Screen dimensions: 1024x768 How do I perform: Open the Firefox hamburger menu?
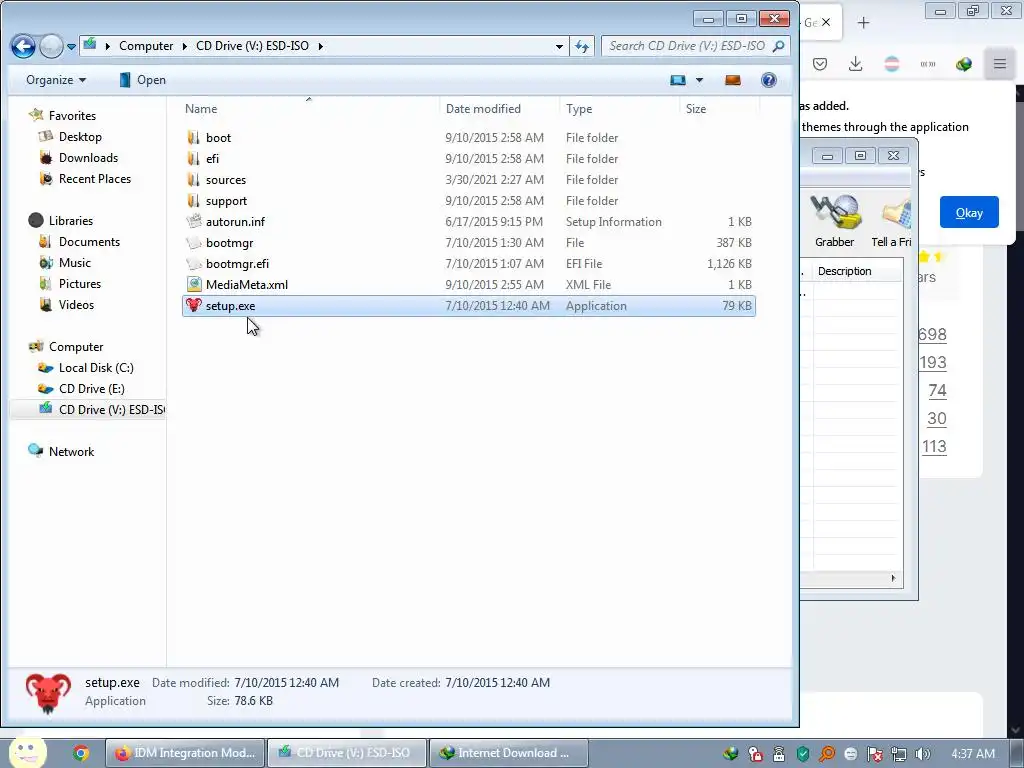pos(1000,64)
